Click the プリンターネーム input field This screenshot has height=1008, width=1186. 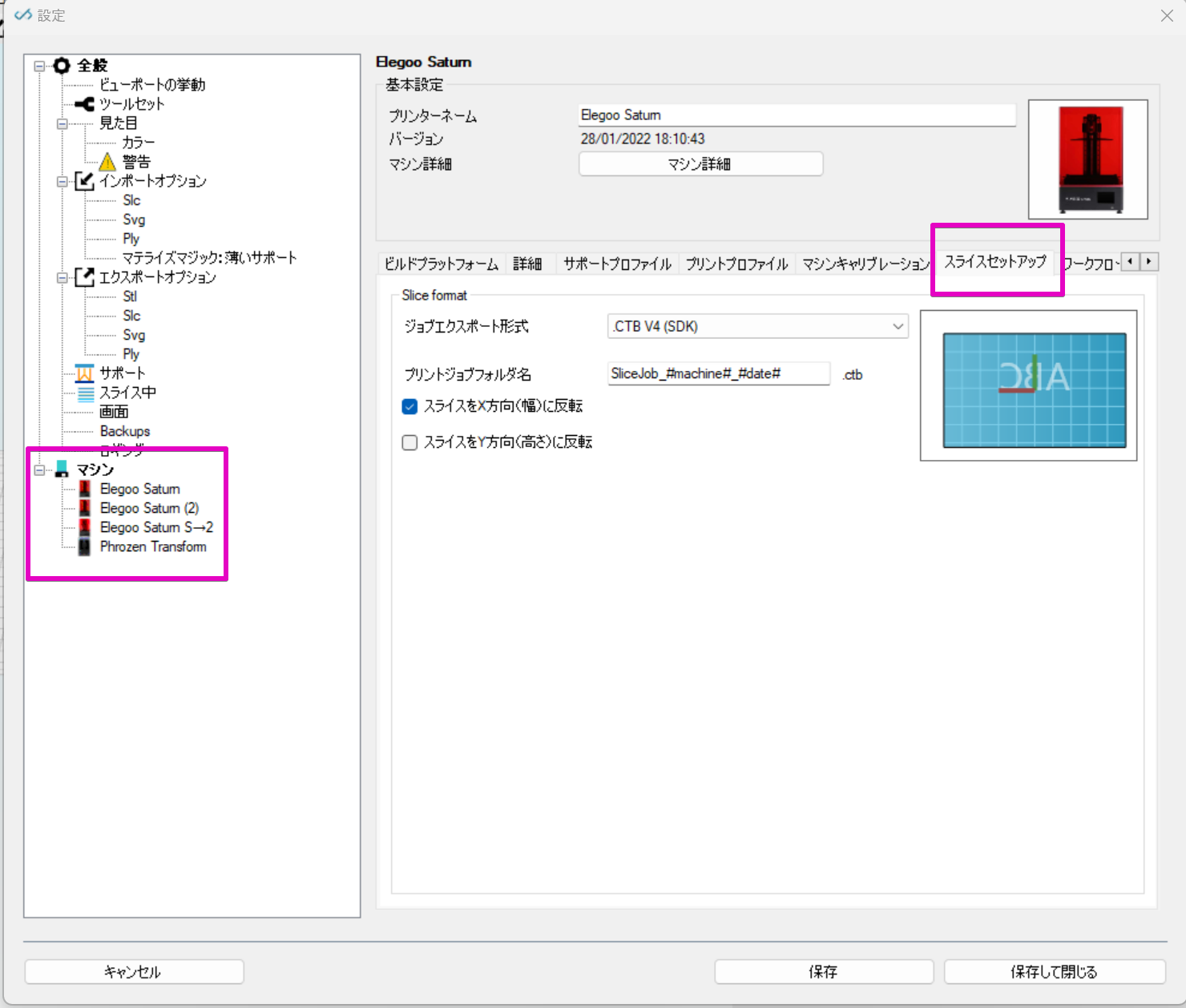(x=797, y=115)
